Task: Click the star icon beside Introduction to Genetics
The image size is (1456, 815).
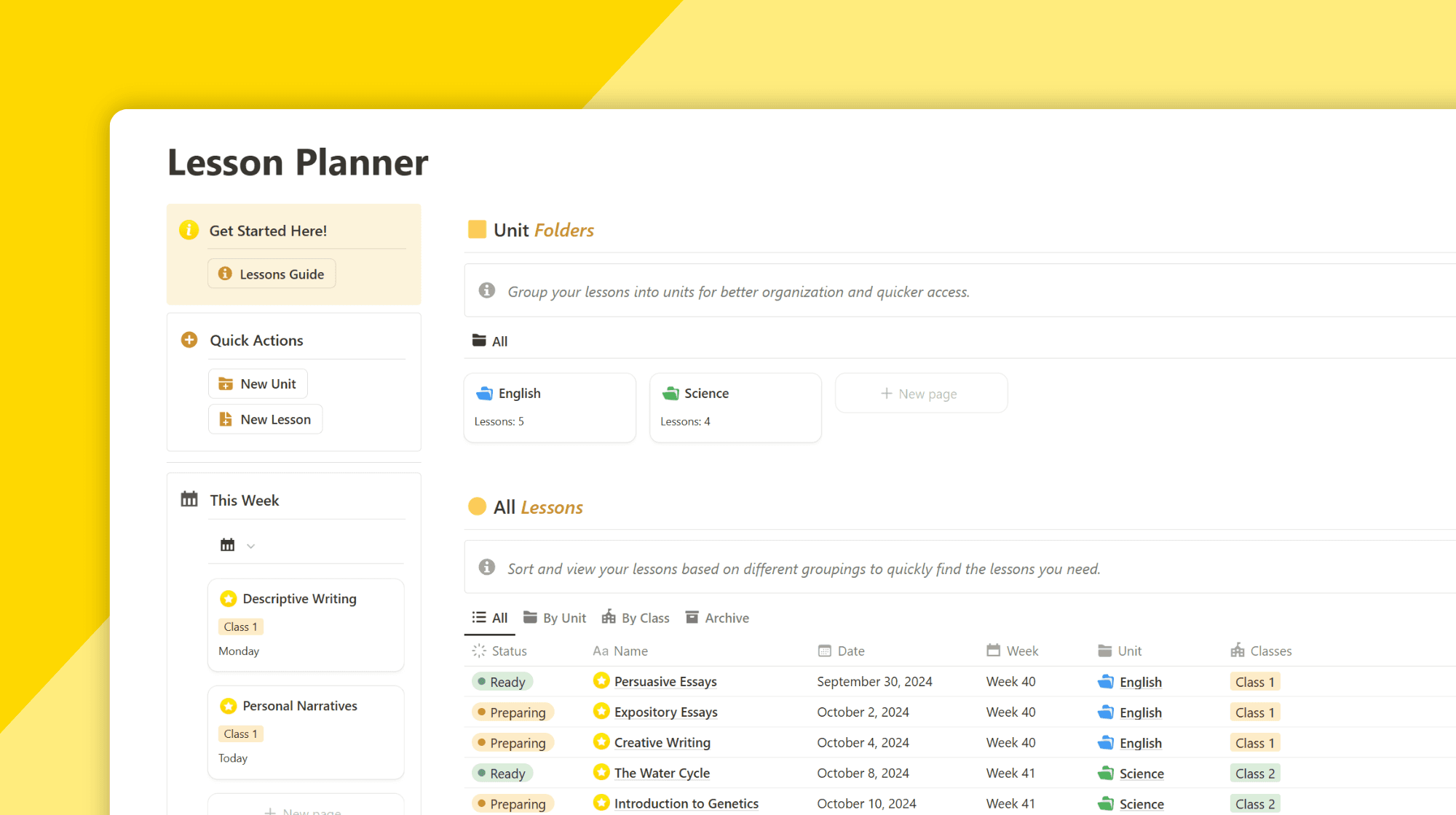Action: coord(601,803)
